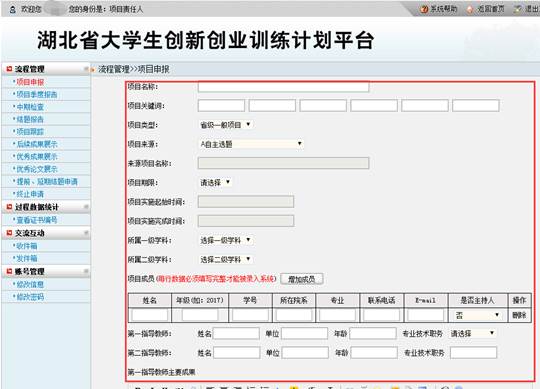Open 查看证书编号 sidebar link

(x=37, y=220)
